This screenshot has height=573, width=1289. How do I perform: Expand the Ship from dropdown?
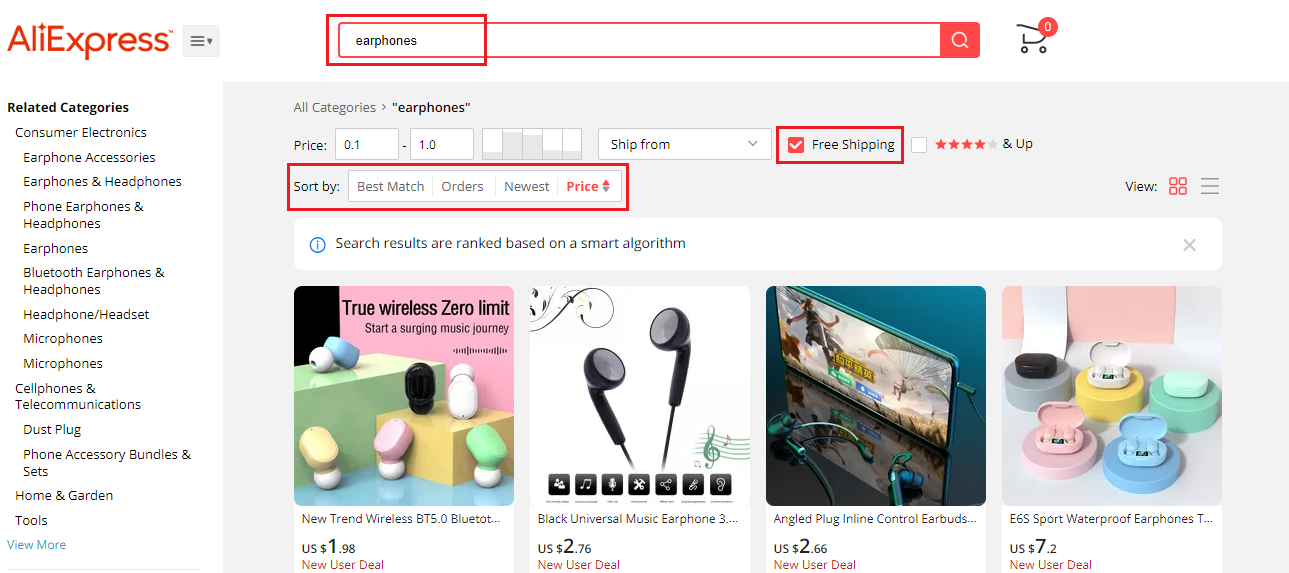[685, 144]
